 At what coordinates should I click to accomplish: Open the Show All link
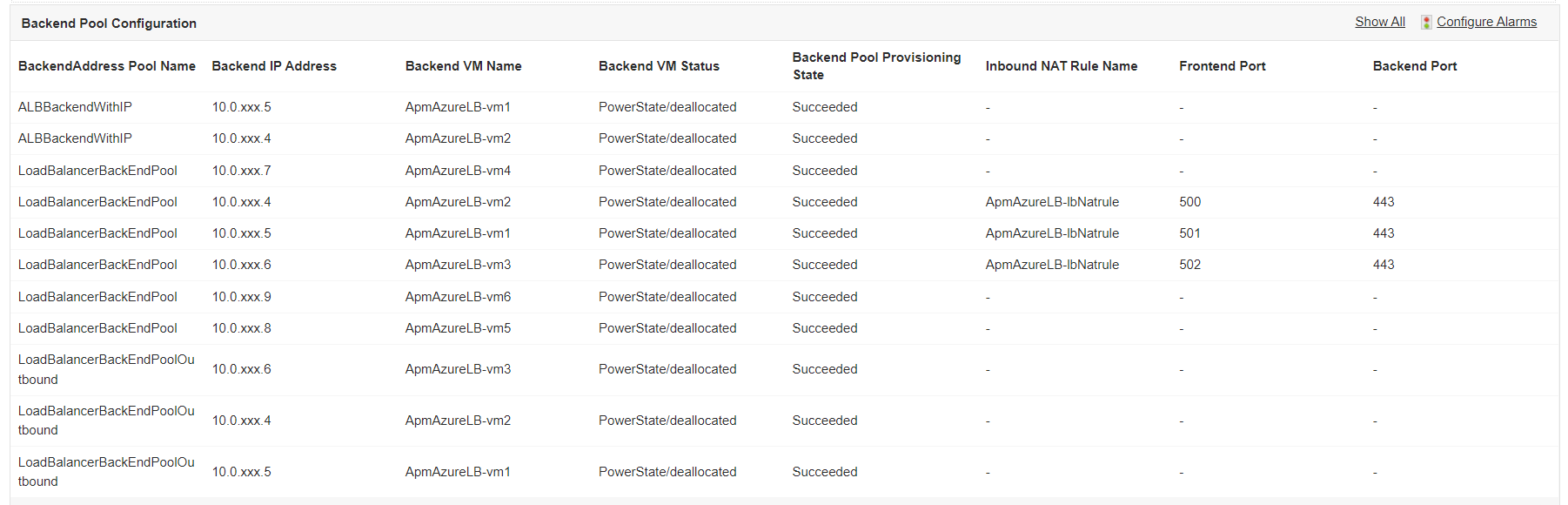click(1379, 22)
